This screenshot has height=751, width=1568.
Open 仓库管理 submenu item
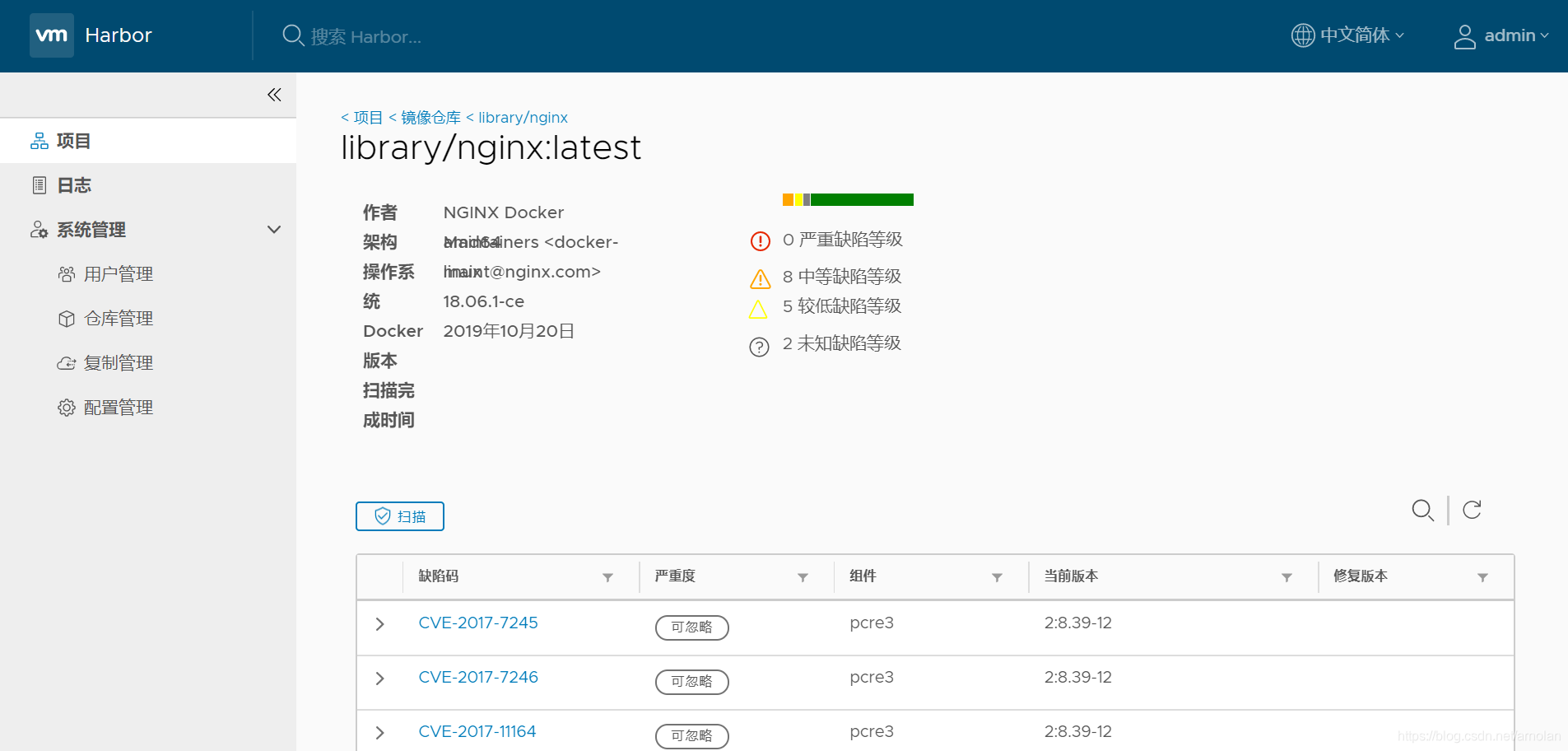click(x=119, y=319)
